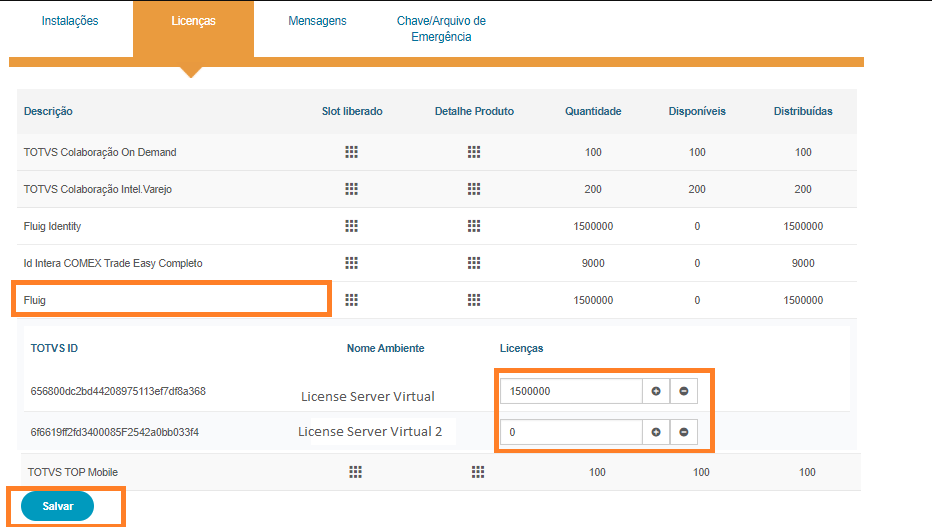Click the Detalhe Produto column header

(x=474, y=111)
